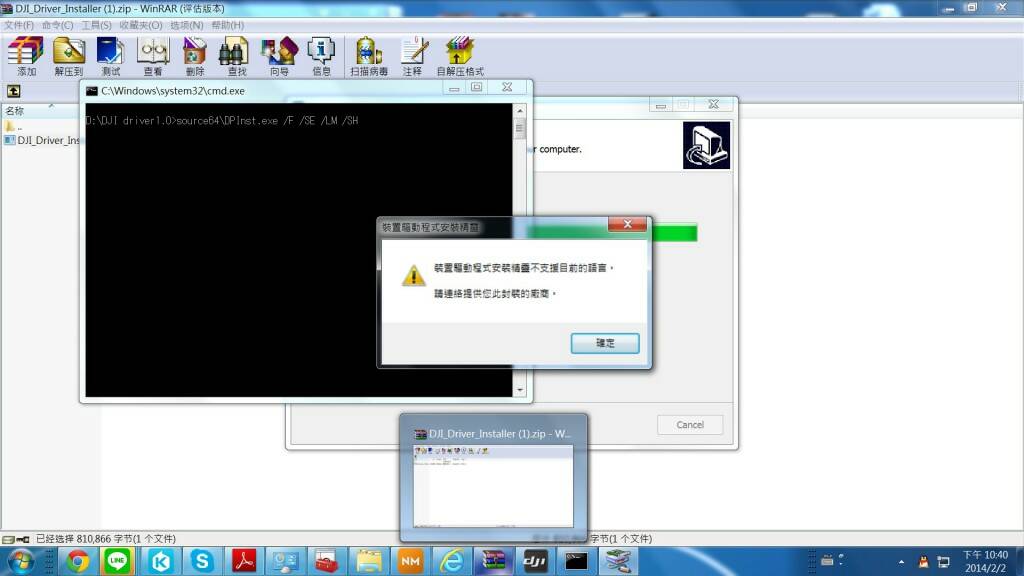Sort the file list by 名称 column
Screen dimensions: 1024x576
(15, 111)
